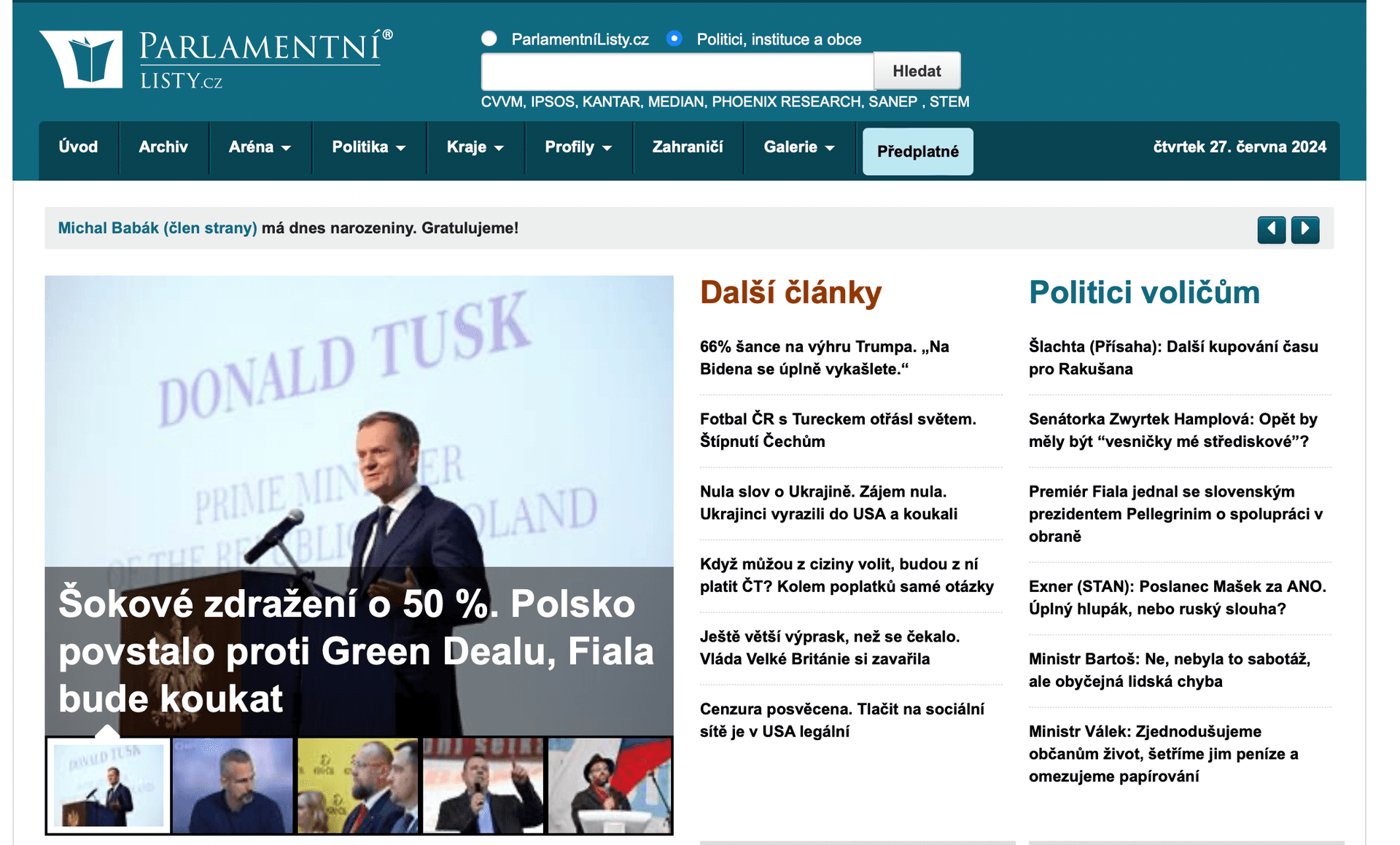
Task: Select ParlamentníListy.cz search radio button
Action: (489, 39)
